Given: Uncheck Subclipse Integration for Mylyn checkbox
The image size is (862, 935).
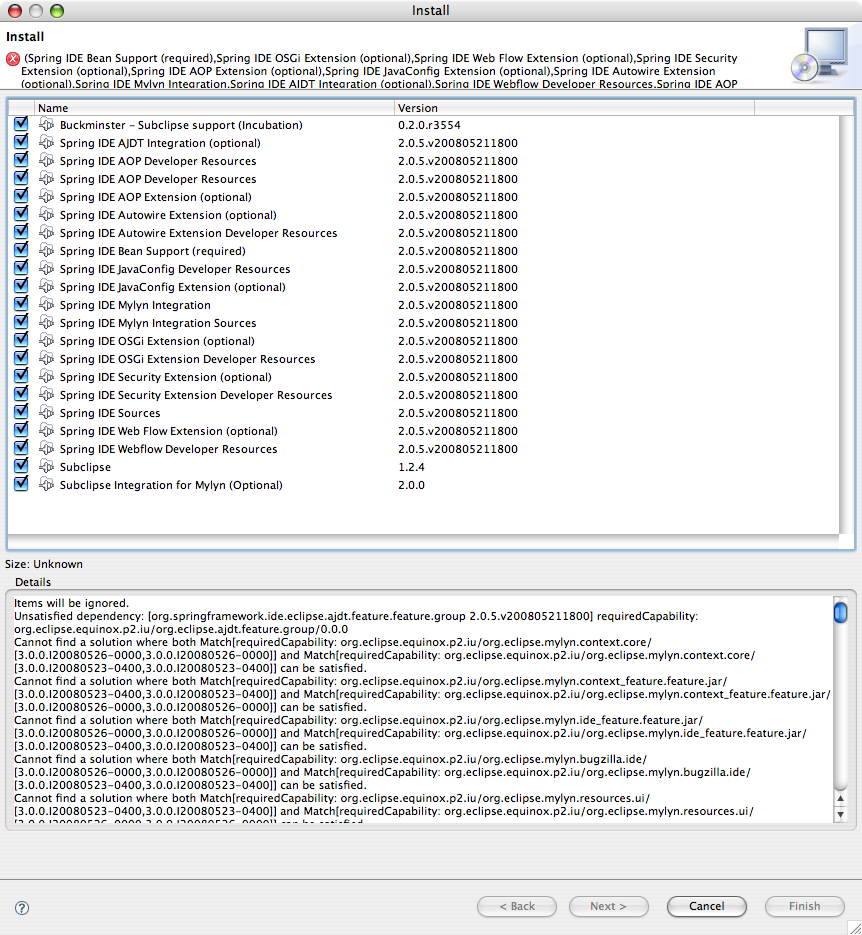Looking at the screenshot, I should click(21, 484).
